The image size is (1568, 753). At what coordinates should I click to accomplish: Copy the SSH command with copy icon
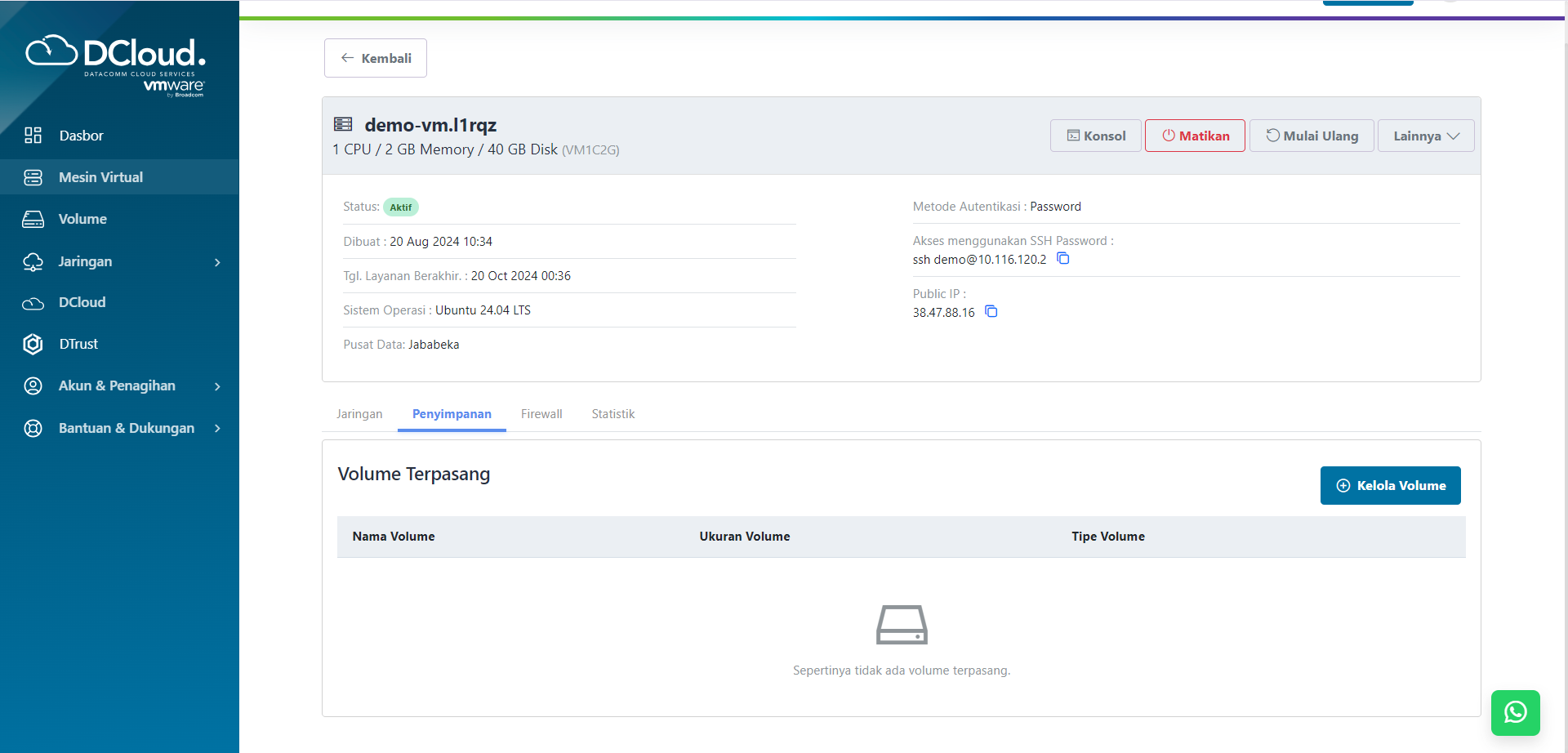tap(1062, 259)
